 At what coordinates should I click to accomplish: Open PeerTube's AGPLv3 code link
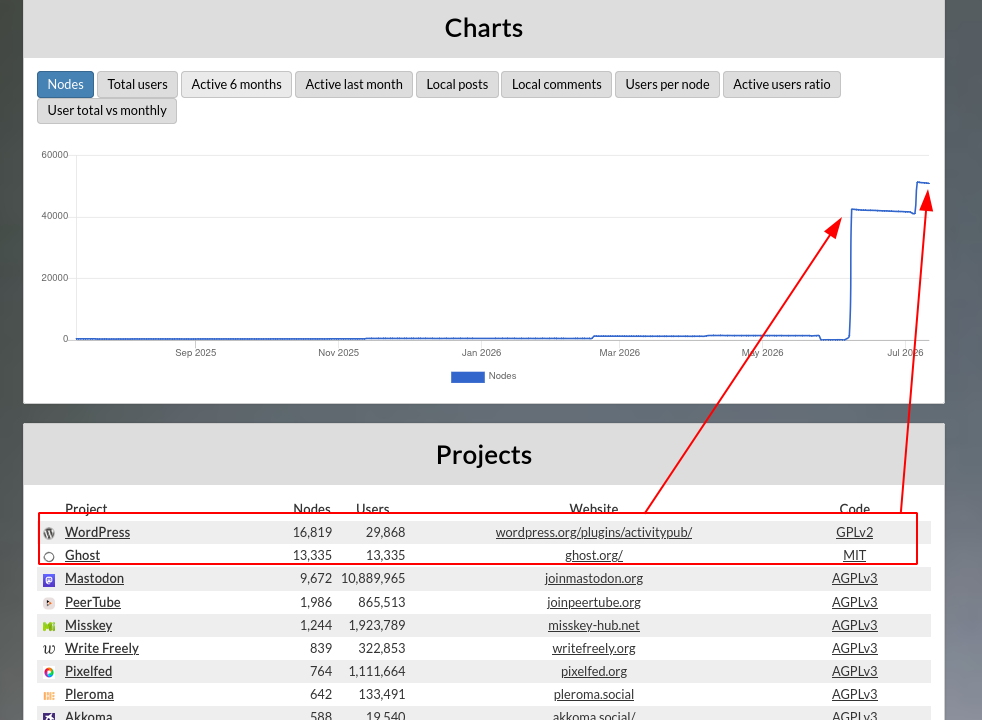tap(854, 602)
